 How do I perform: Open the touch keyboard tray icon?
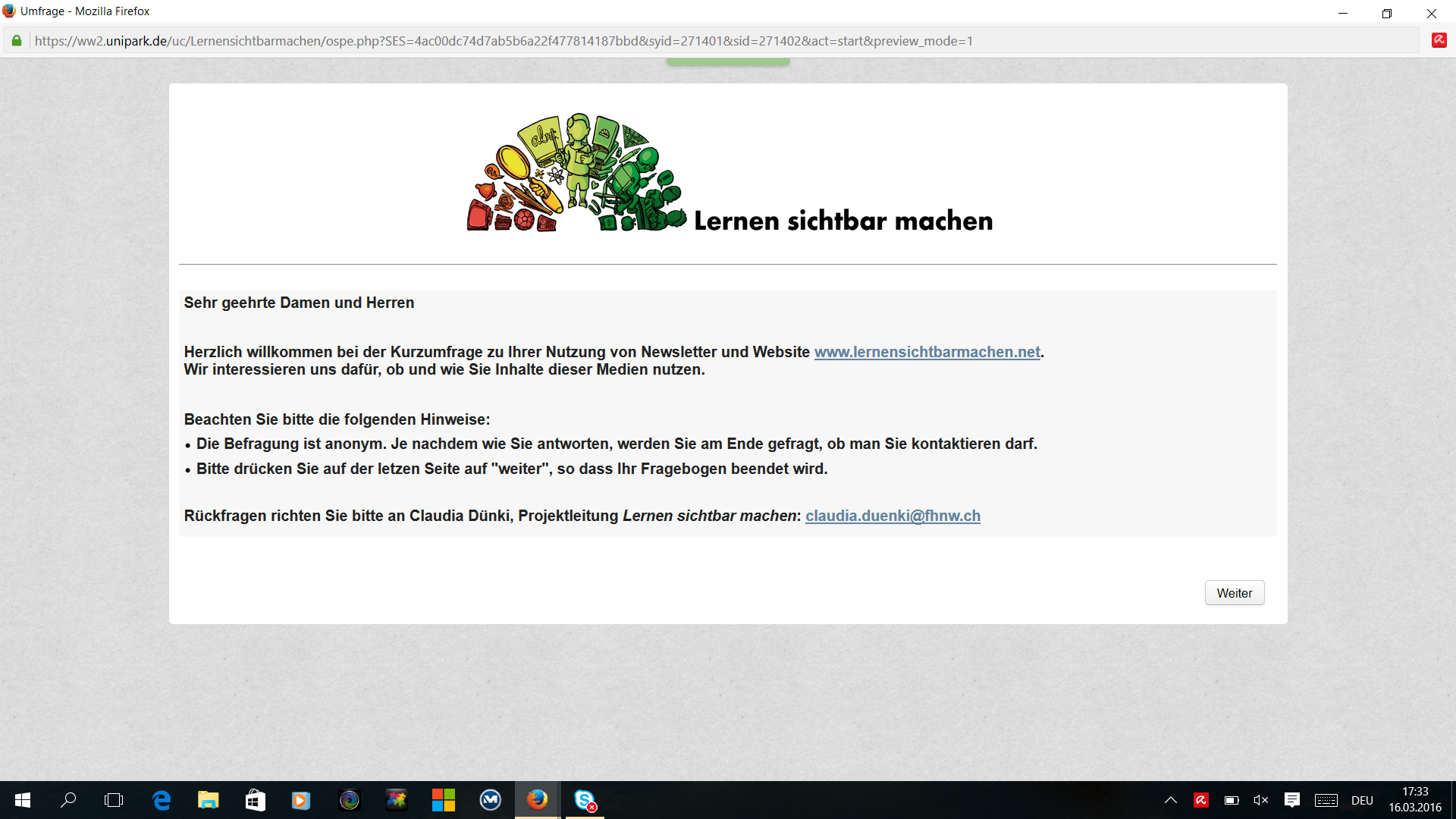click(x=1326, y=800)
